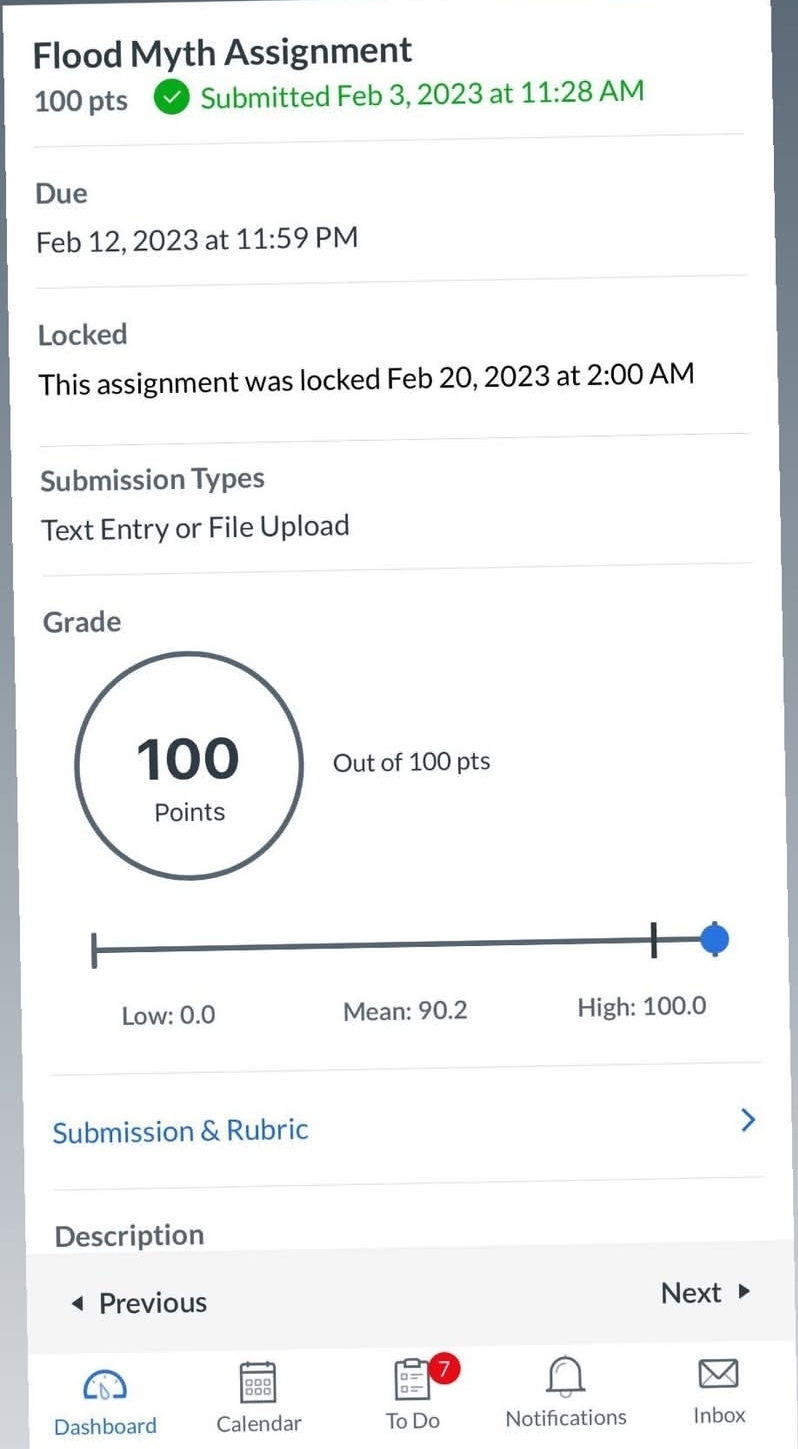798x1449 pixels.
Task: Click the mean marker on grade line
Action: (653, 940)
